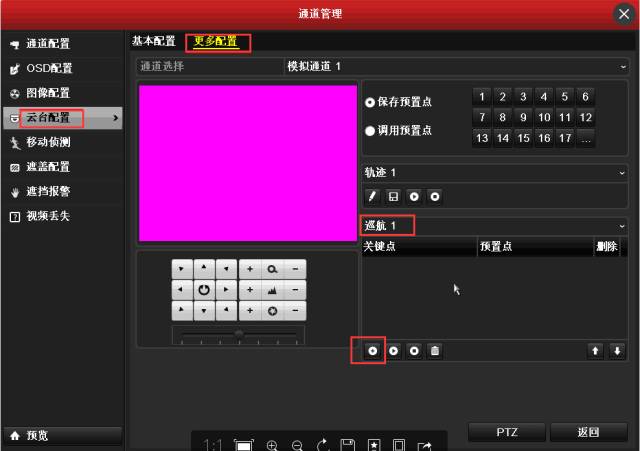This screenshot has height=451, width=640.
Task: Click the focus plus button
Action: coord(250,290)
